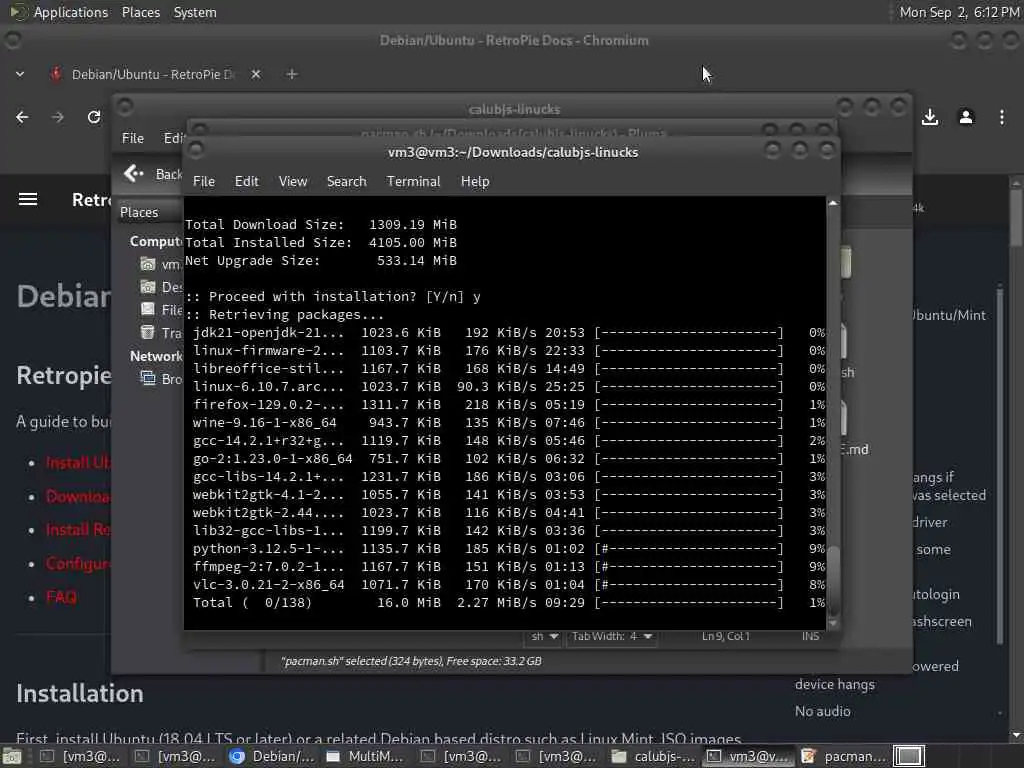Open the terminal File menu
The image size is (1024, 768).
click(204, 182)
